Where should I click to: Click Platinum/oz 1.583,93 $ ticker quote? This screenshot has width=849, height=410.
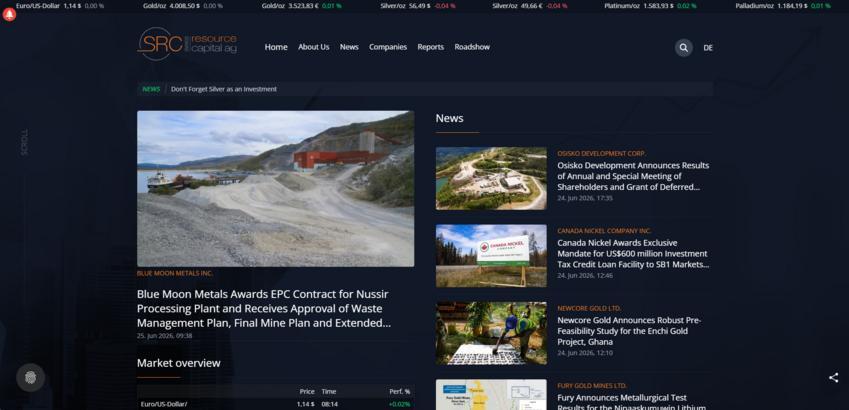point(650,5)
